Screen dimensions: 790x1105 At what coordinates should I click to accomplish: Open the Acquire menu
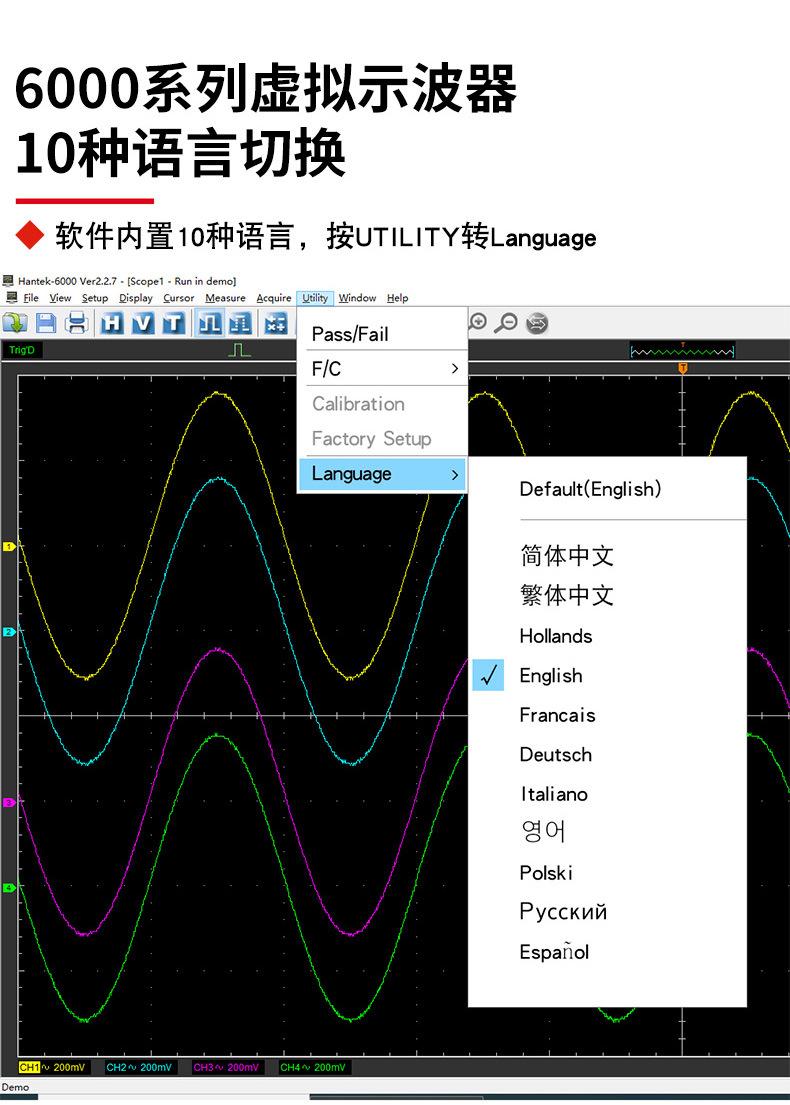pyautogui.click(x=273, y=298)
